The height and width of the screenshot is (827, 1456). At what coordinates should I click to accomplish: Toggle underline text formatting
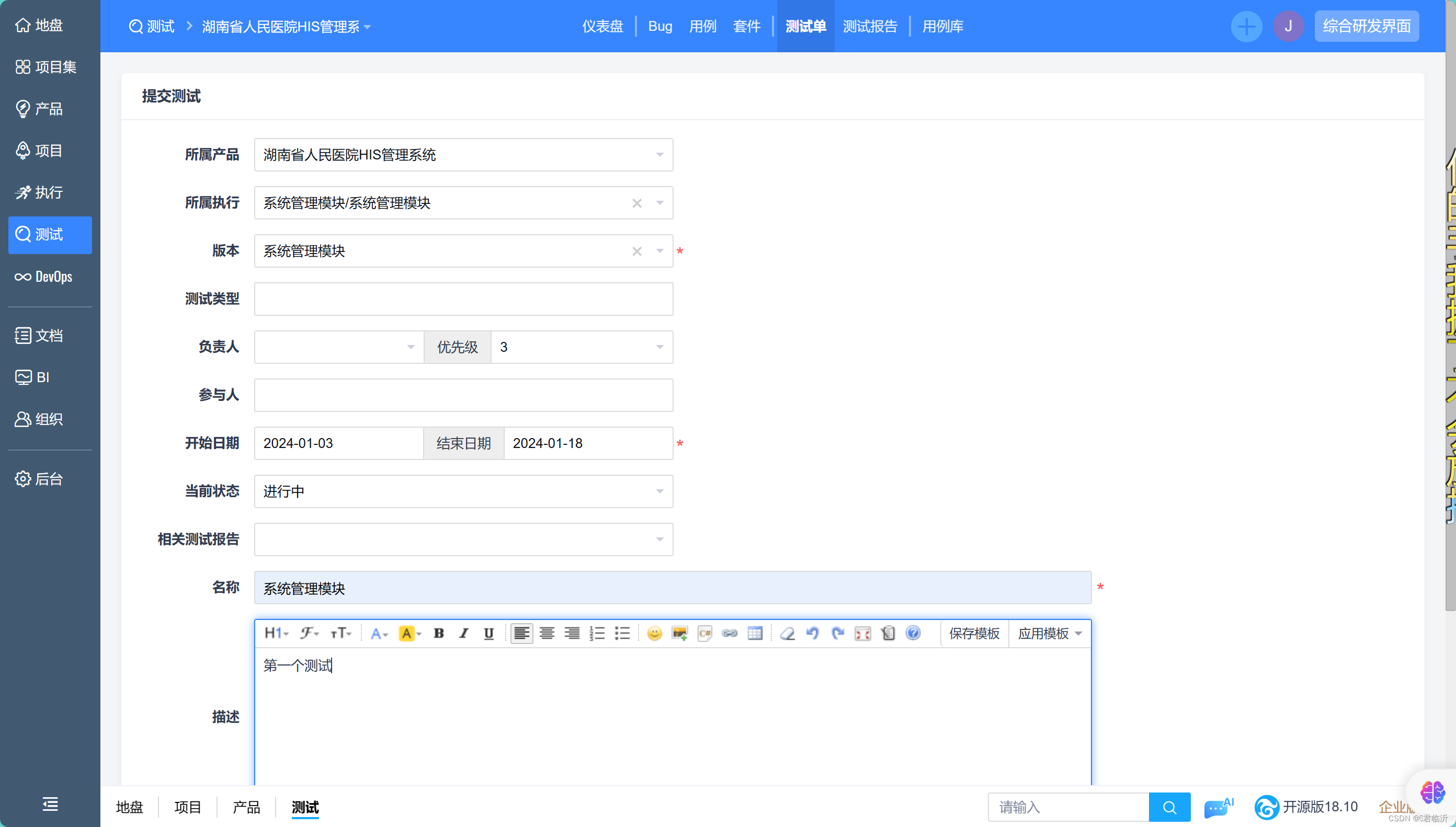click(488, 633)
